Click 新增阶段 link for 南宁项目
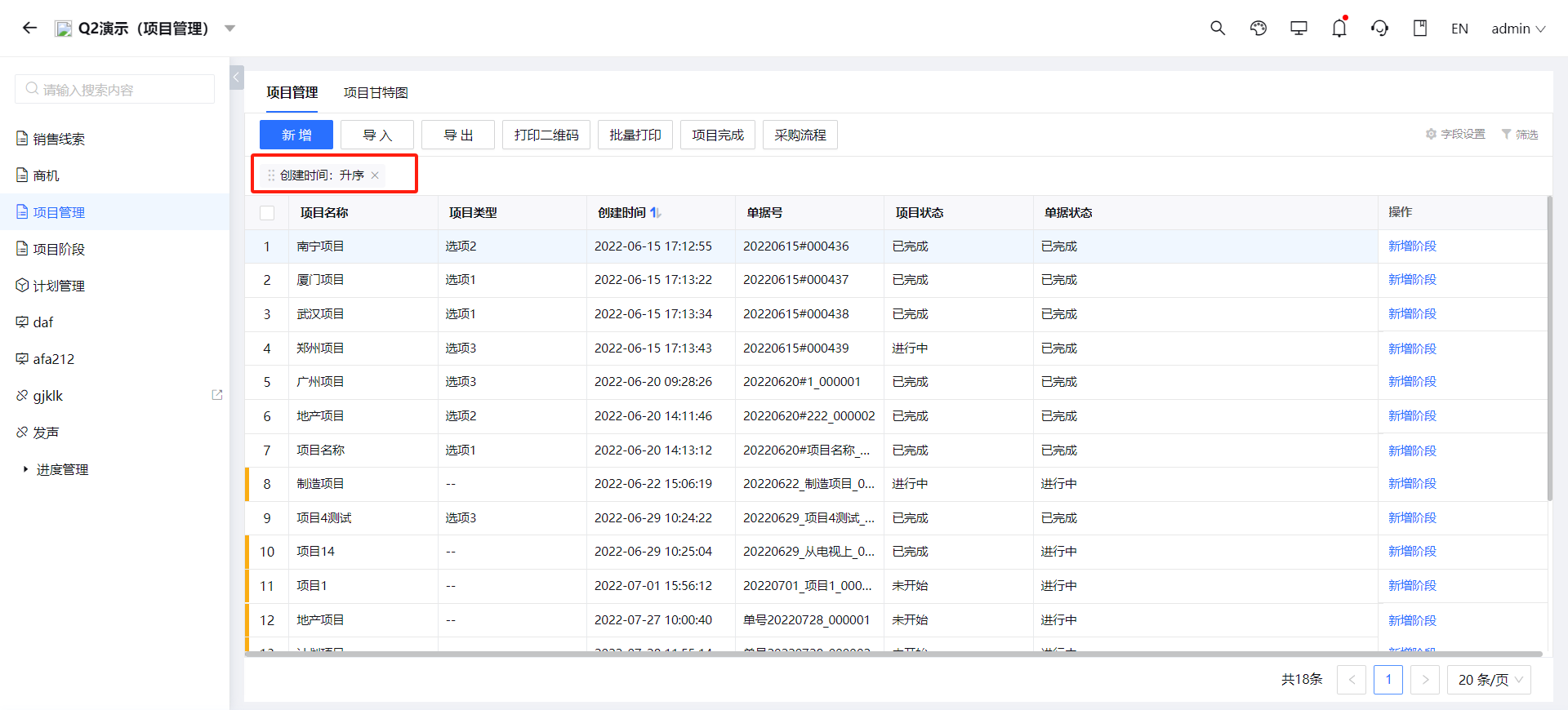The image size is (1568, 710). click(x=1412, y=246)
